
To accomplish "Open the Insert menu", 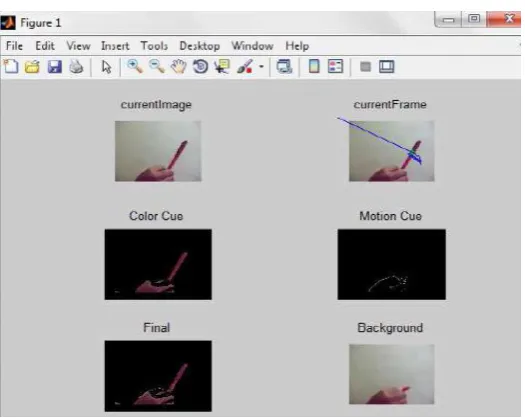I will [x=115, y=46].
